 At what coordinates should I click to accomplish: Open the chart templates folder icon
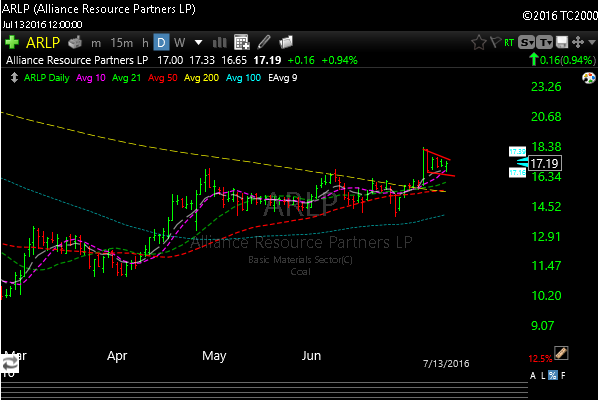coord(286,42)
